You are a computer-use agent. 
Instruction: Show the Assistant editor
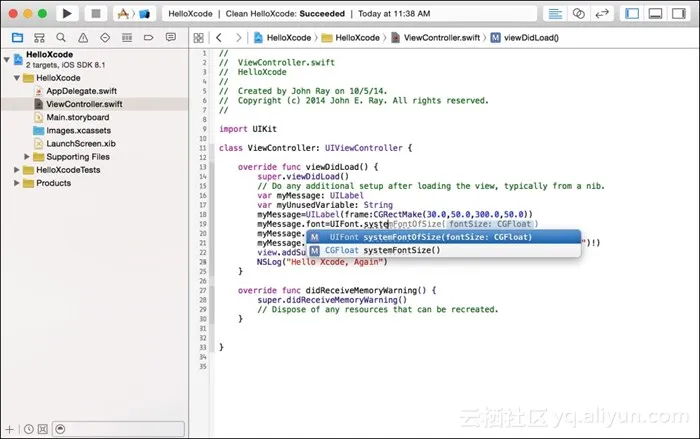tap(579, 14)
